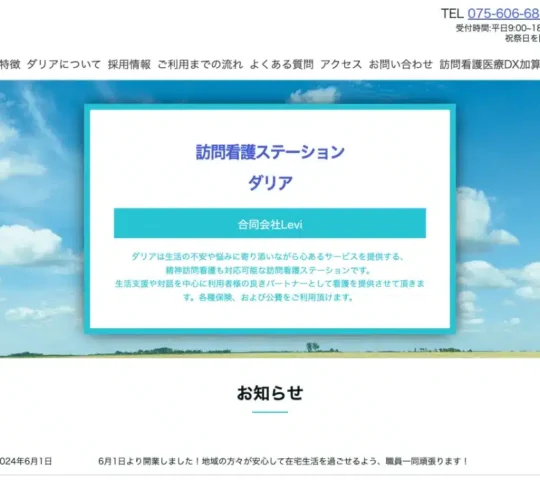Select ご利用までの流れ menu item
Image resolution: width=540 pixels, height=480 pixels.
click(200, 64)
